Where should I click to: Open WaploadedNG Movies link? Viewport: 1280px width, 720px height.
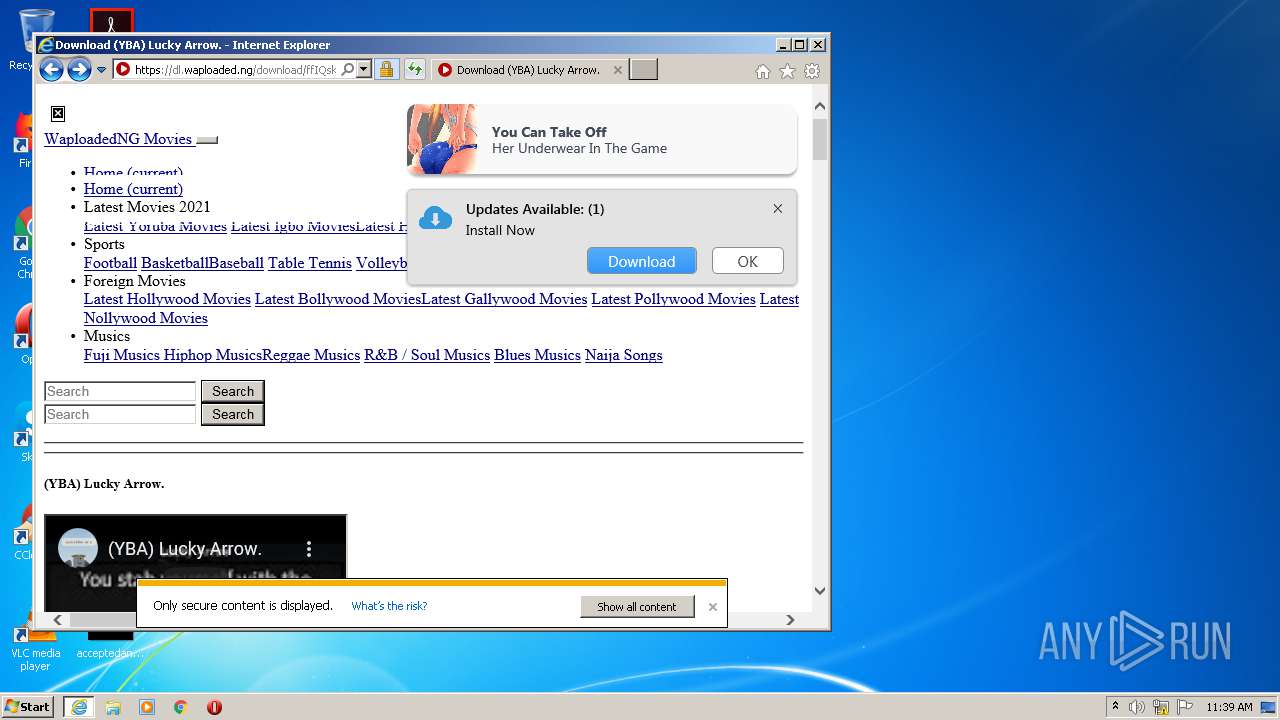[118, 139]
